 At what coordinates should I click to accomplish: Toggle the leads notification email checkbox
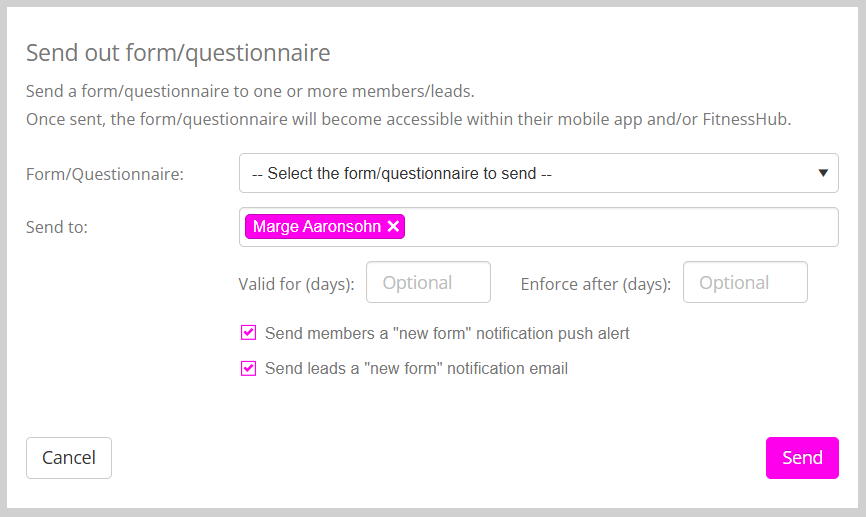click(x=249, y=368)
